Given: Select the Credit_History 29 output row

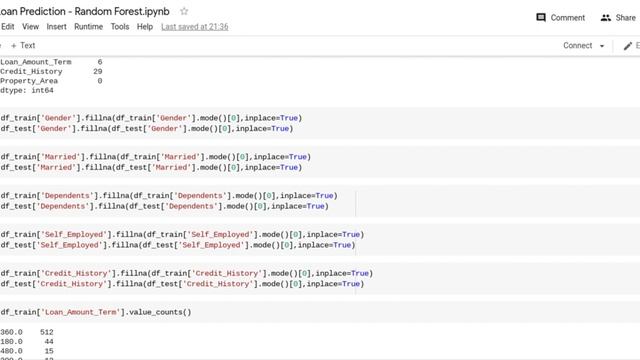Looking at the screenshot, I should coord(51,71).
